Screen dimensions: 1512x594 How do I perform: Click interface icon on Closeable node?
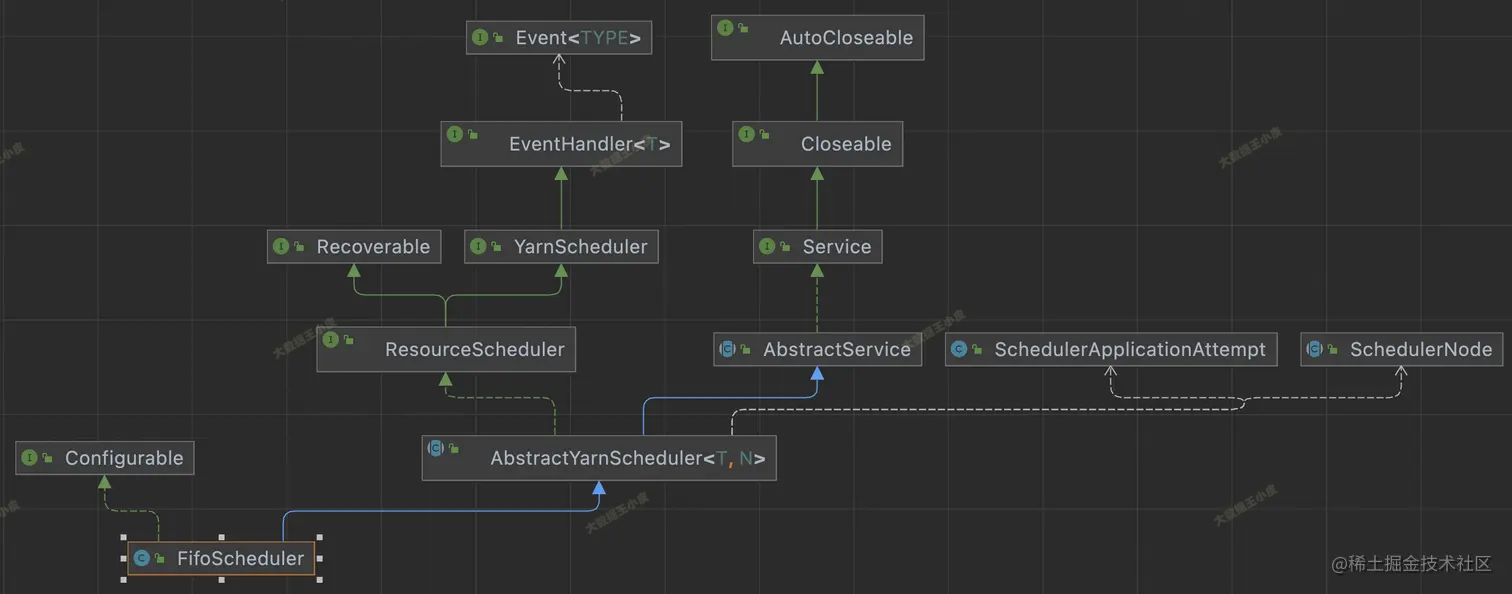tap(747, 134)
